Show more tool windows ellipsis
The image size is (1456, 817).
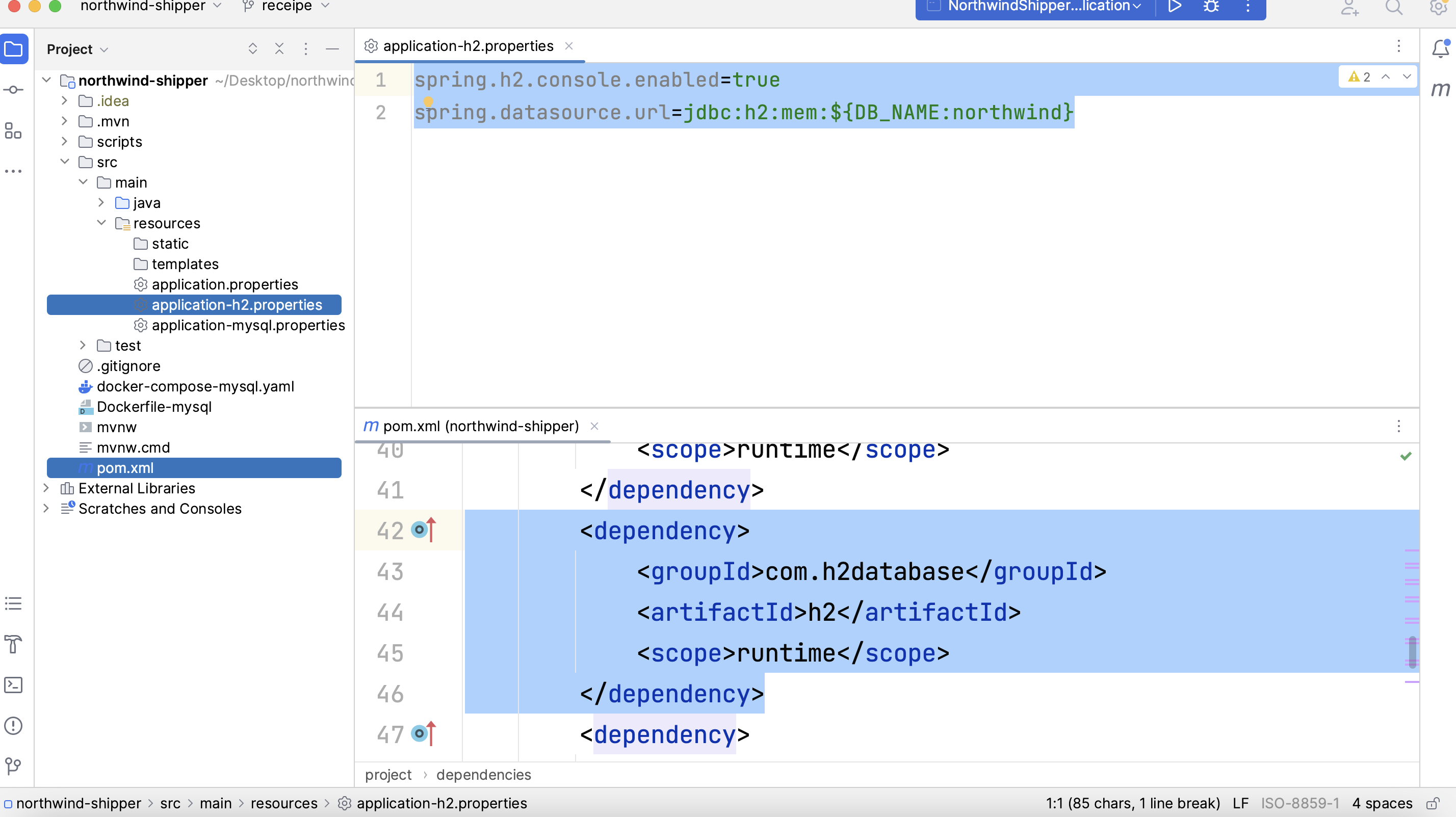coord(14,171)
